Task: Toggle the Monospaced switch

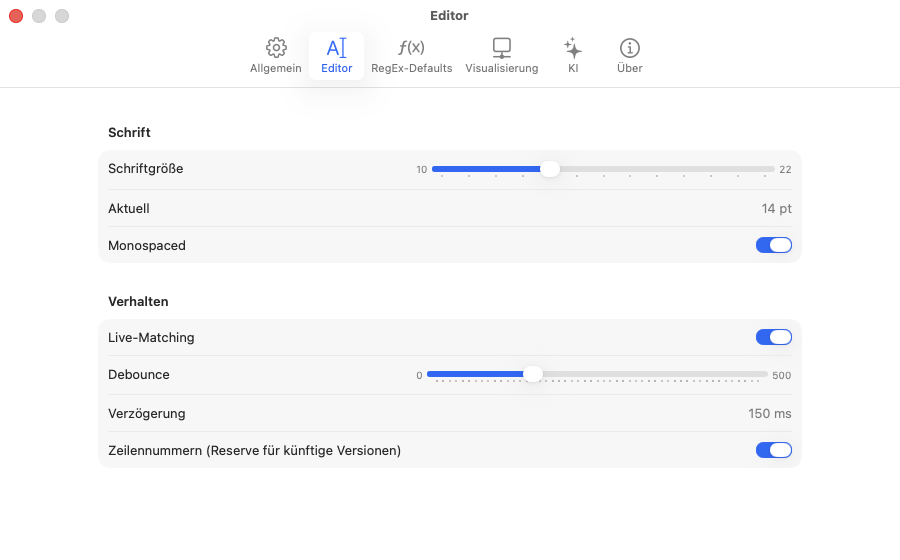Action: (x=774, y=245)
